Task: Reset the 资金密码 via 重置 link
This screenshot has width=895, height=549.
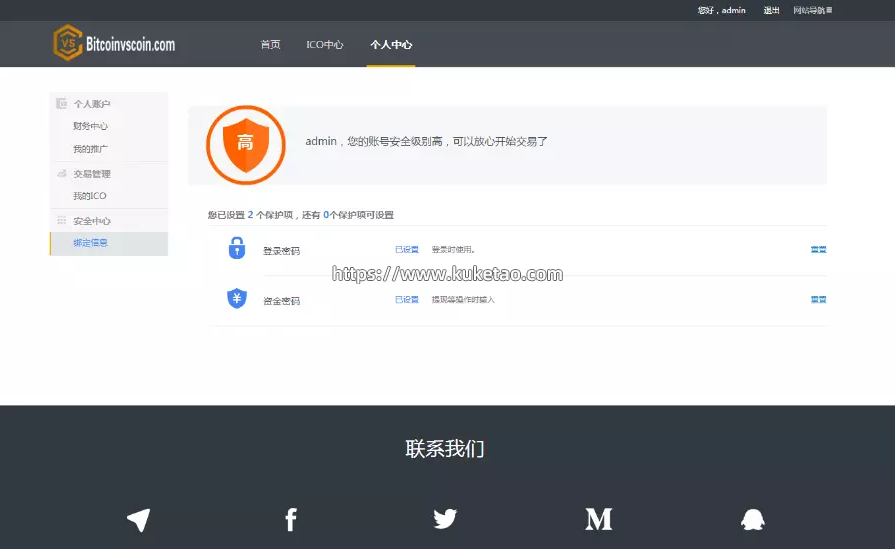Action: click(x=819, y=300)
